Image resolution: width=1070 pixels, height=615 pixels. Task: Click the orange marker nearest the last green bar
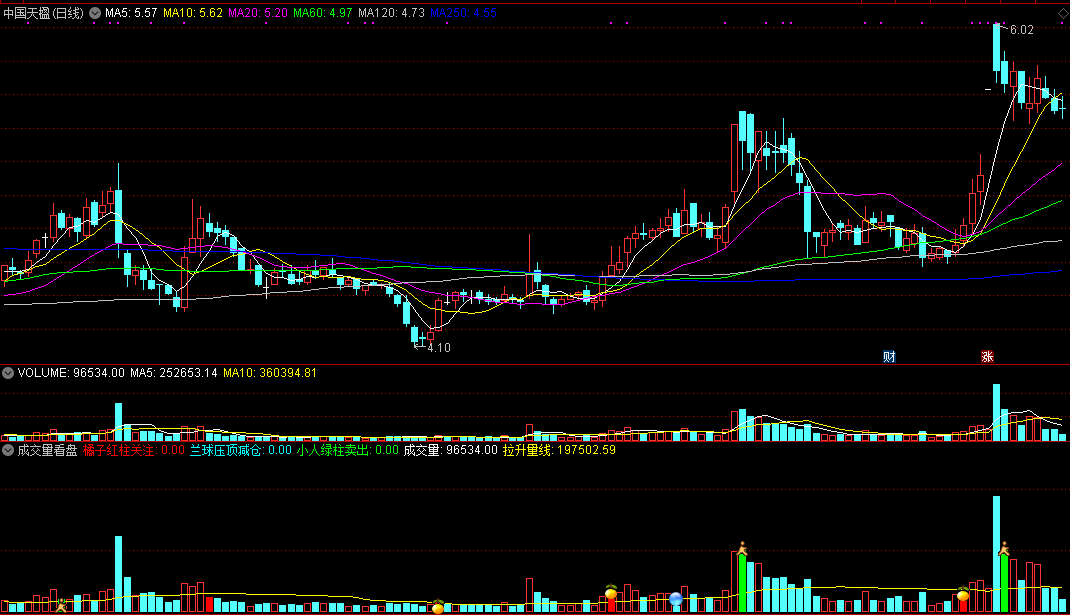tap(963, 594)
